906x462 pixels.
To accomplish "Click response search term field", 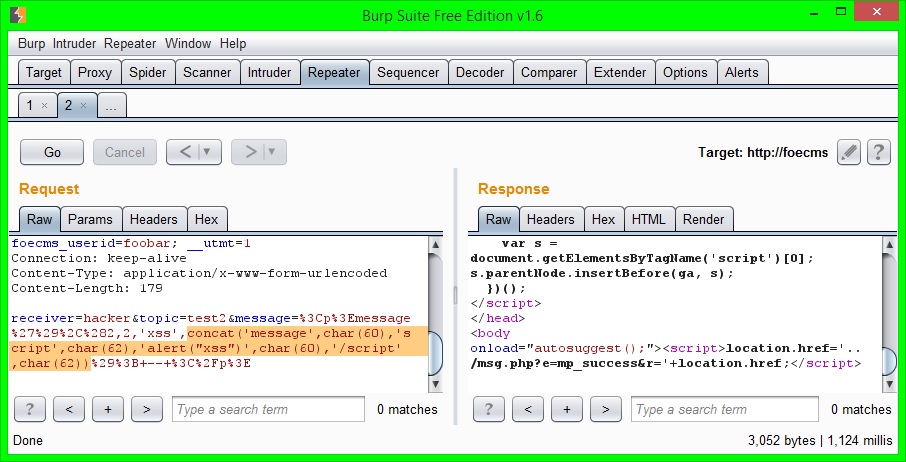I will (725, 409).
